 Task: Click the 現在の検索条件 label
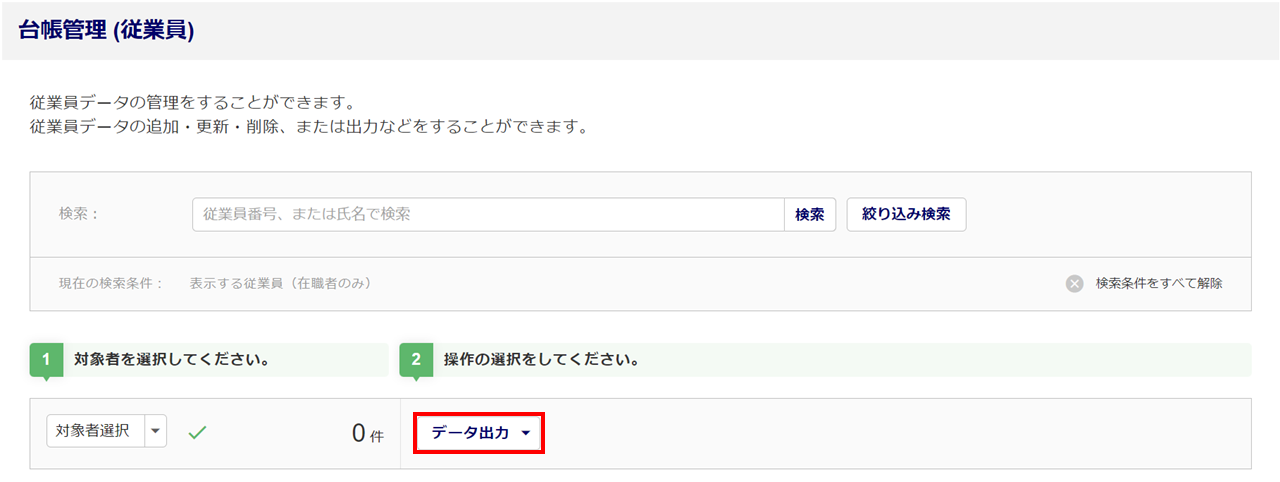111,283
